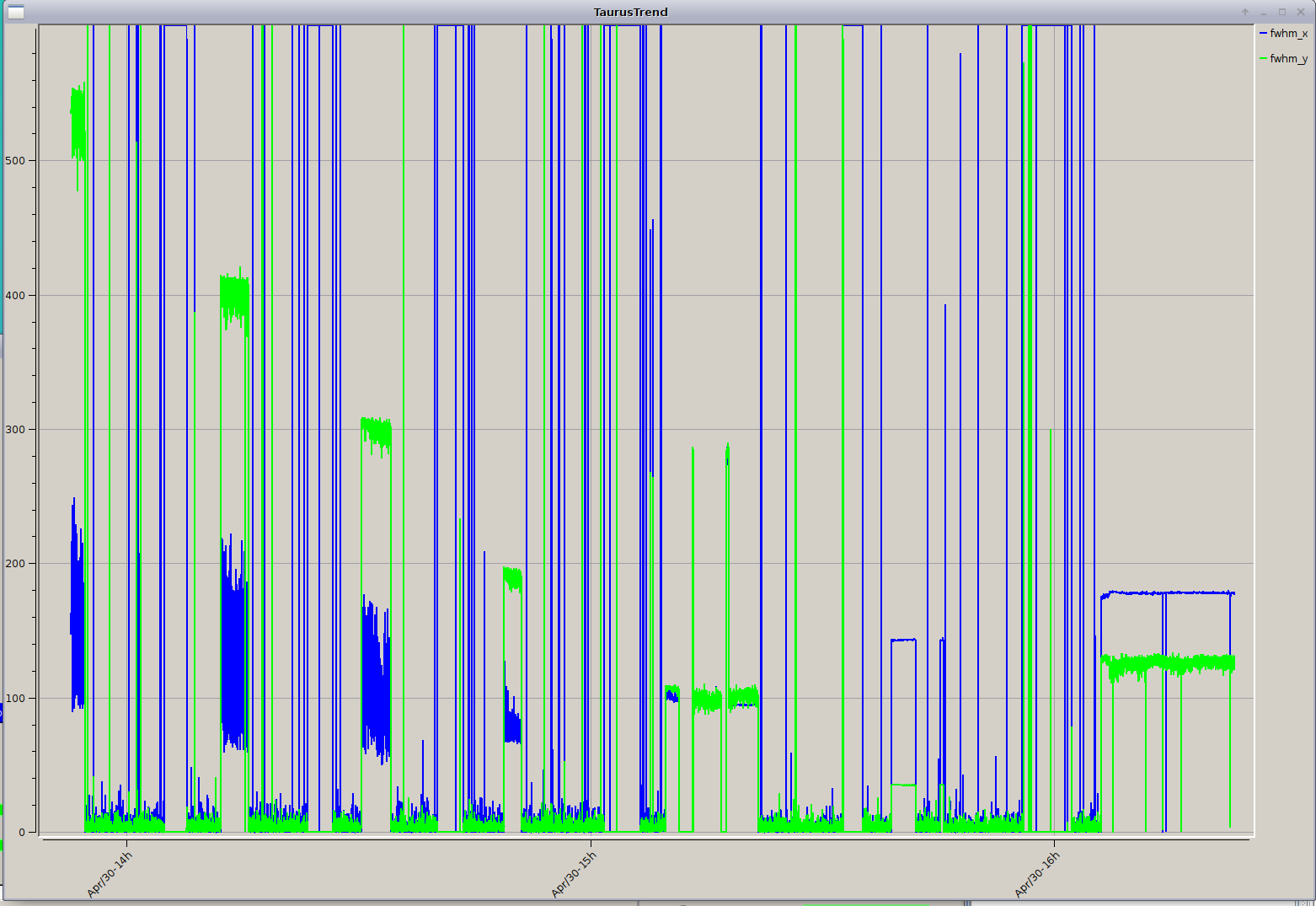The height and width of the screenshot is (906, 1316).
Task: Select the fwhm_x legend label
Action: [x=1288, y=34]
